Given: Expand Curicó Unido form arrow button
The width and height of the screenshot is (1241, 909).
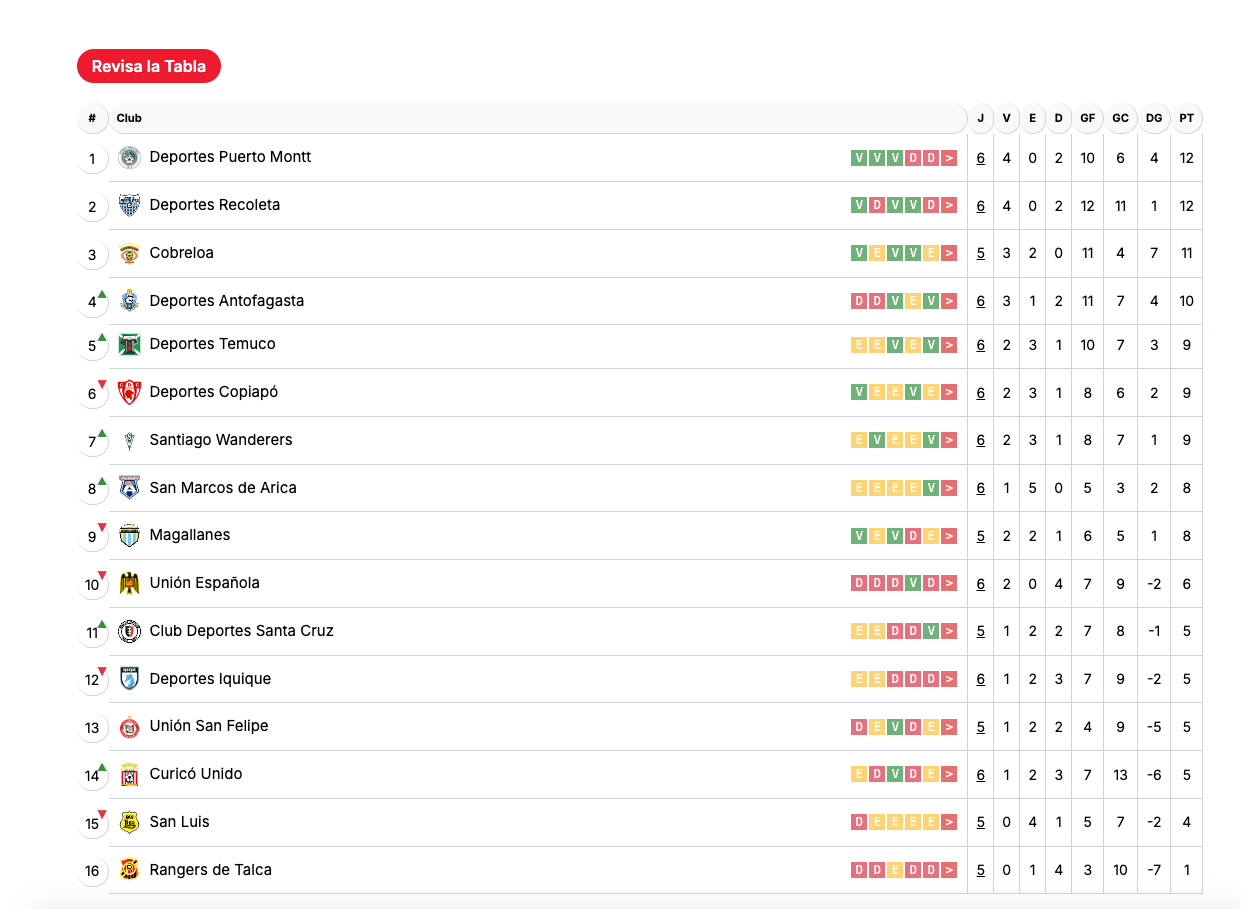Looking at the screenshot, I should 949,774.
